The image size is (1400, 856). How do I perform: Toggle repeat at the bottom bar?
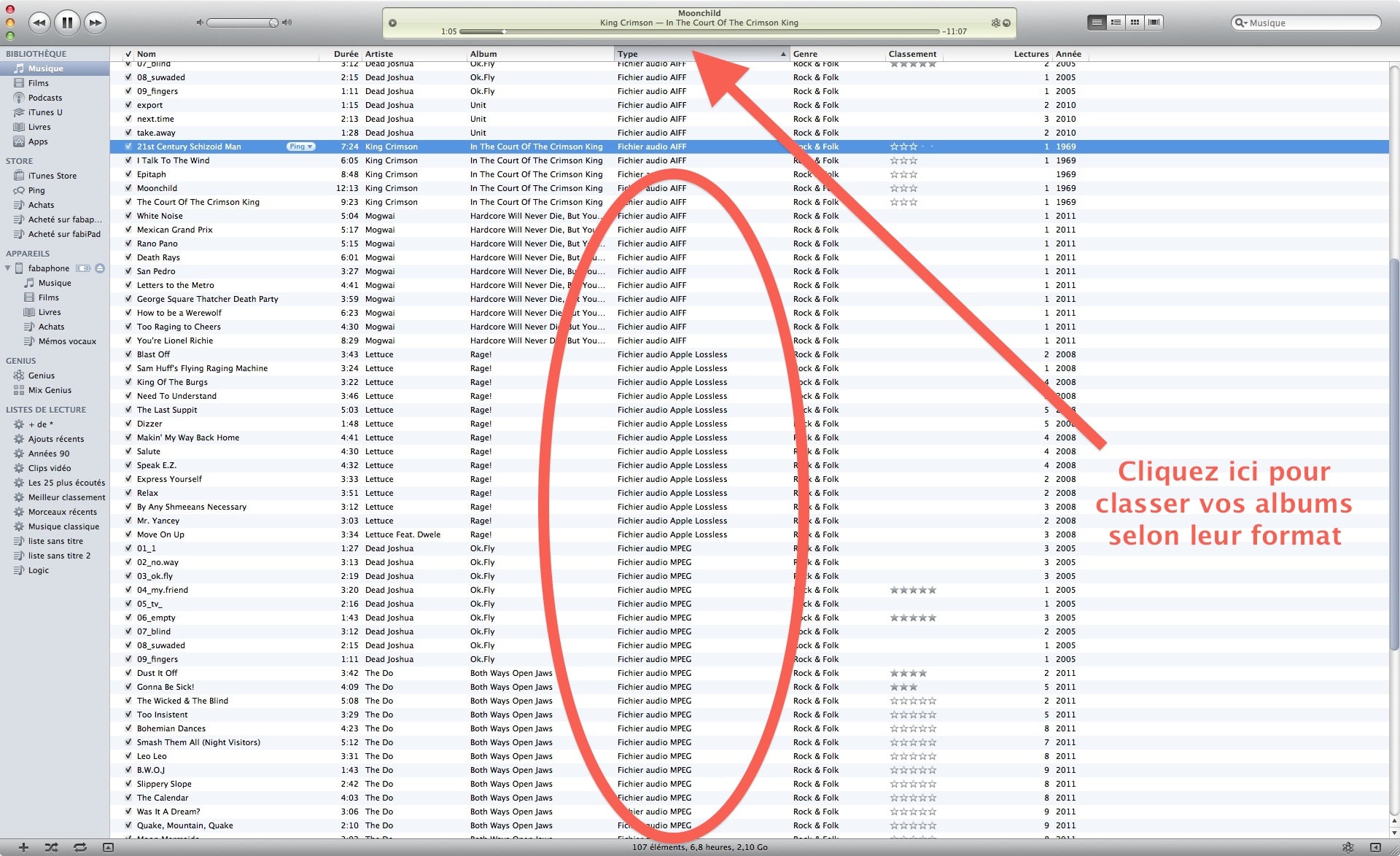pos(79,847)
